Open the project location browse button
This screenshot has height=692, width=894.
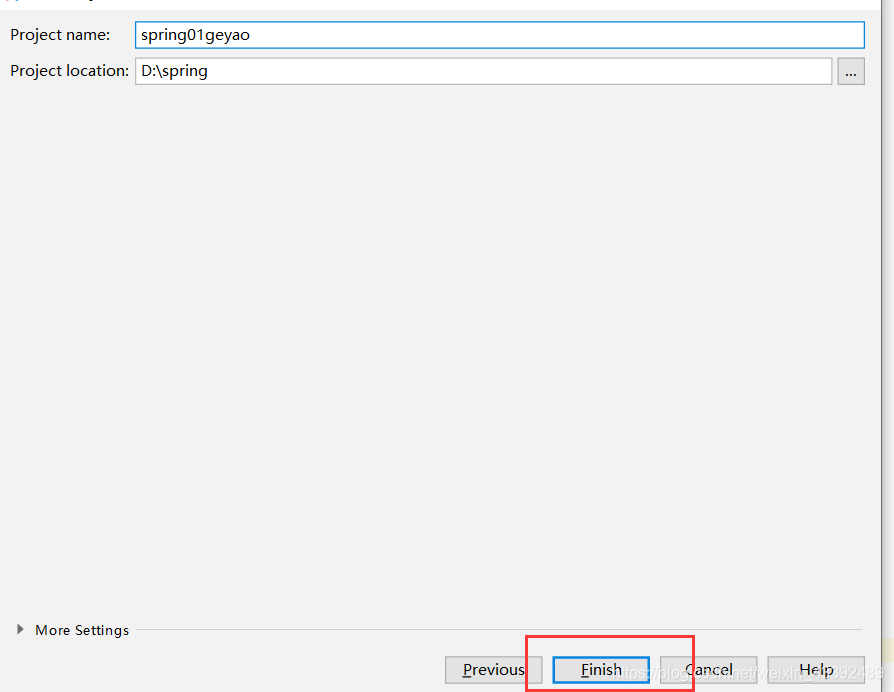(851, 71)
